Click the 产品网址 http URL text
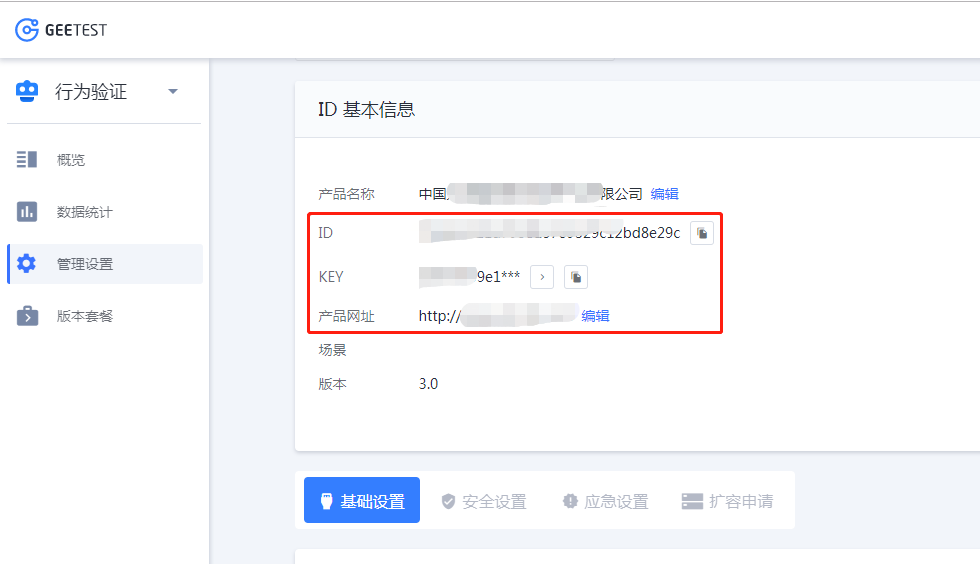980x564 pixels. (x=495, y=316)
